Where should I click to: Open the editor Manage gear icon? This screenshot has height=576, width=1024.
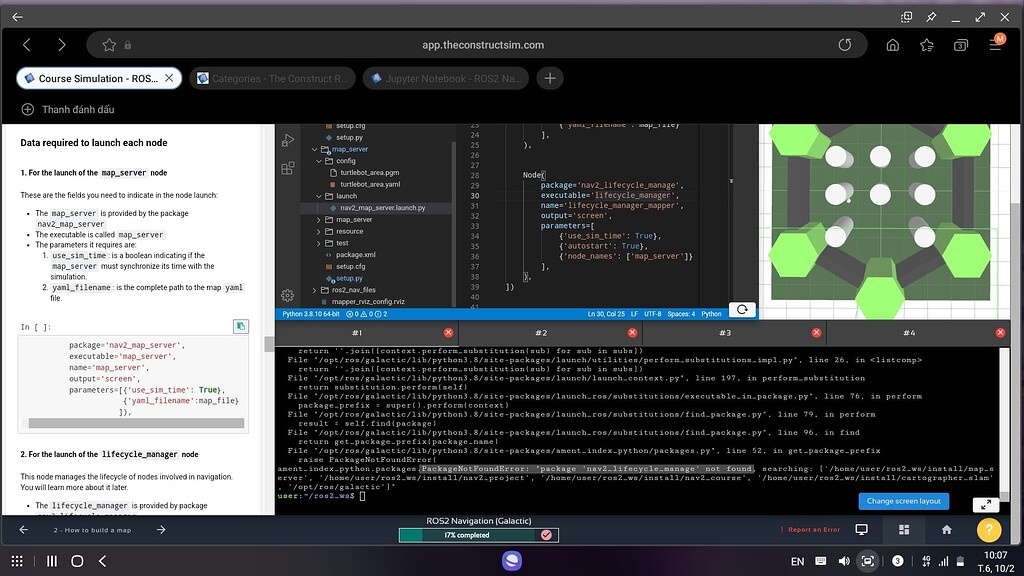point(288,295)
